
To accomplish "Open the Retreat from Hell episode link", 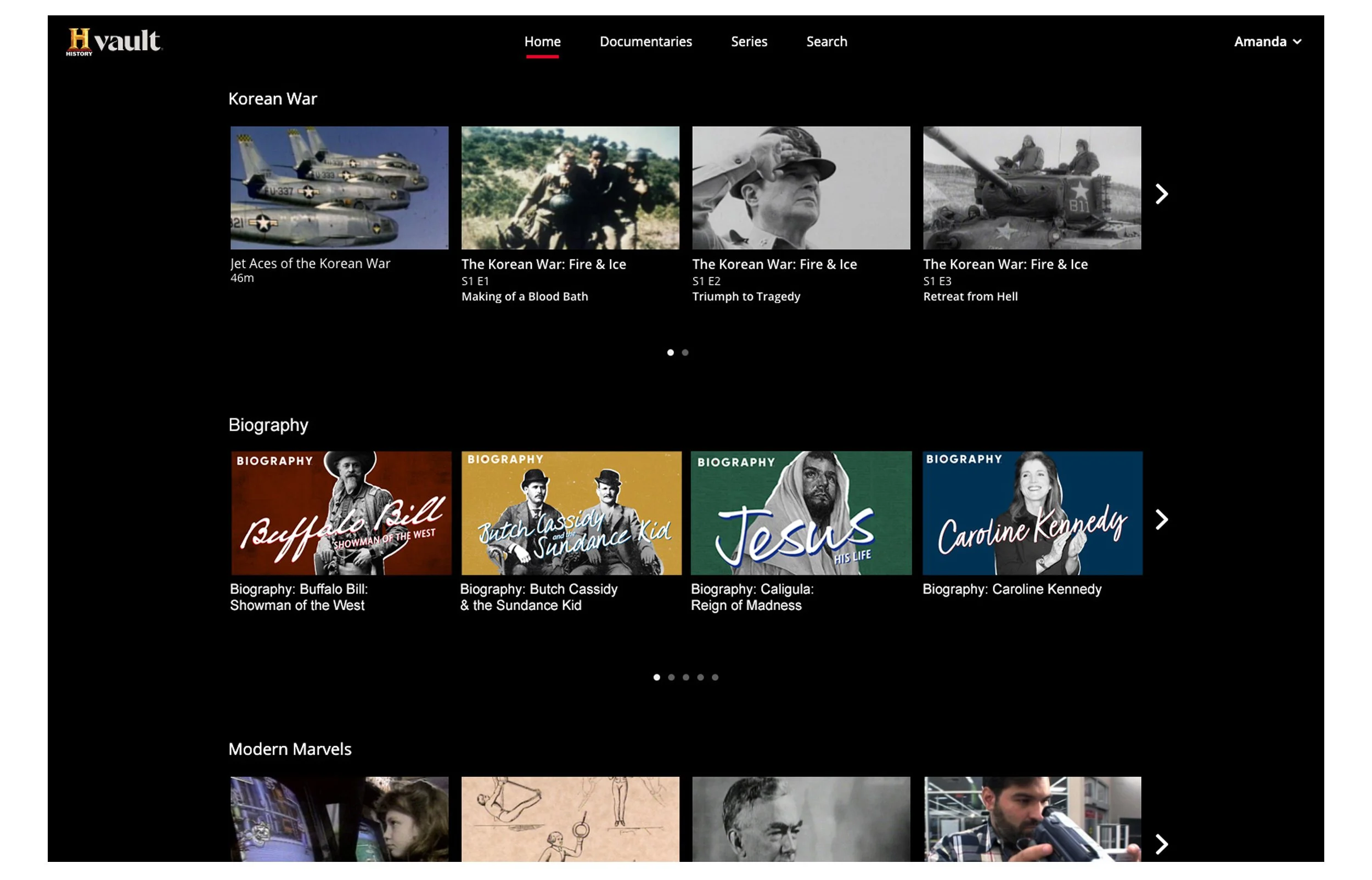I will [x=970, y=297].
